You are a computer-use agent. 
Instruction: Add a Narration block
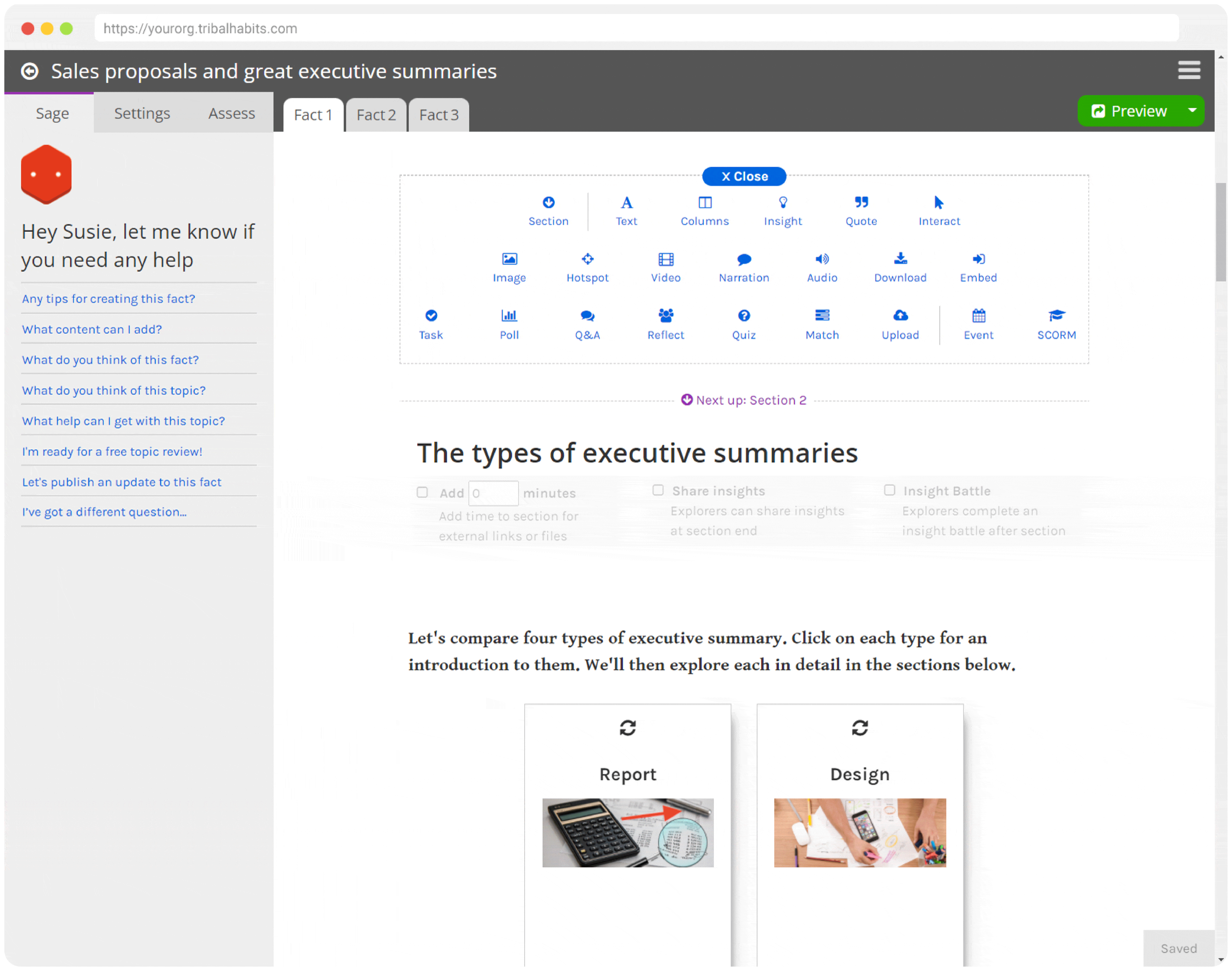744,267
